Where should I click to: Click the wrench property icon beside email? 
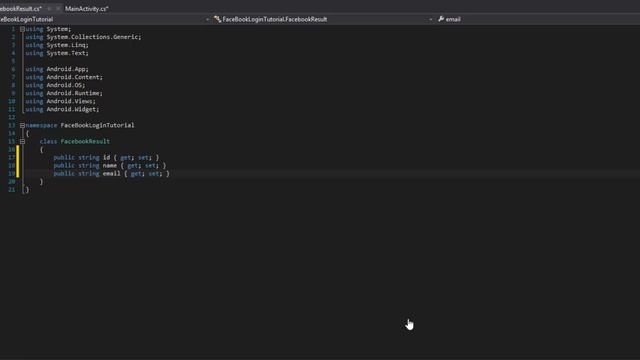pos(441,19)
